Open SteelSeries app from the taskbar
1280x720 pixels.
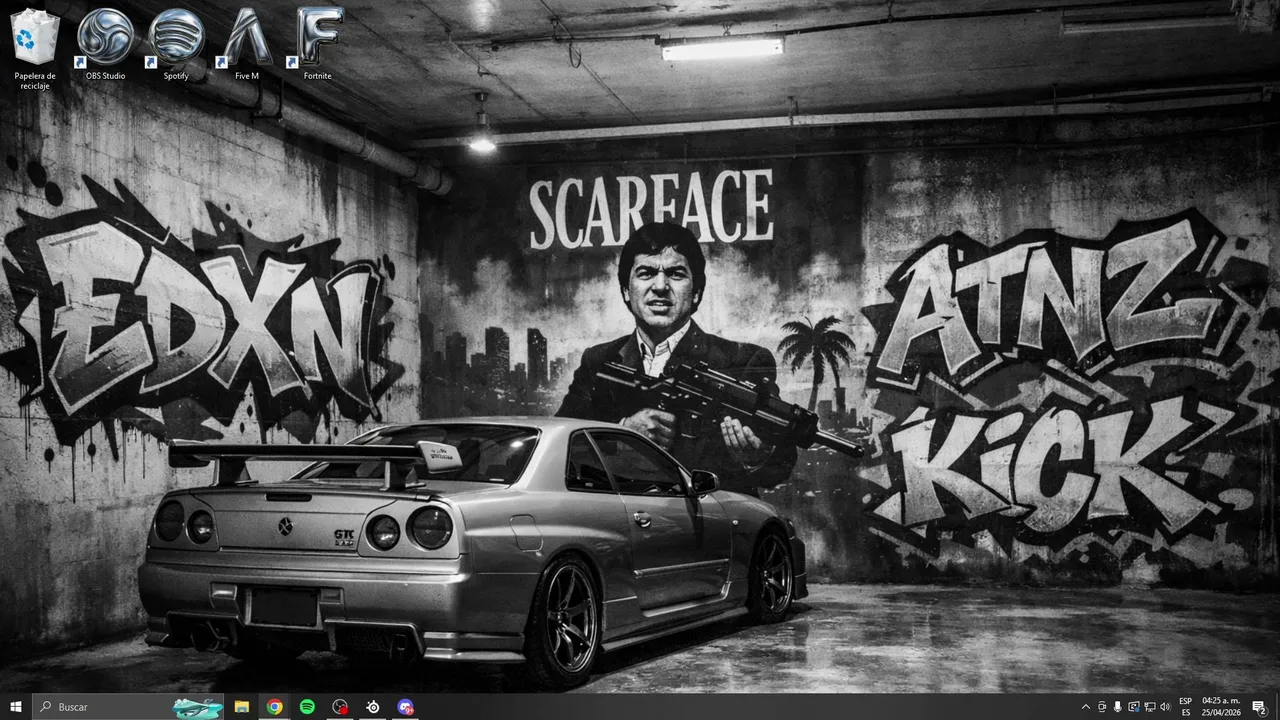(373, 707)
